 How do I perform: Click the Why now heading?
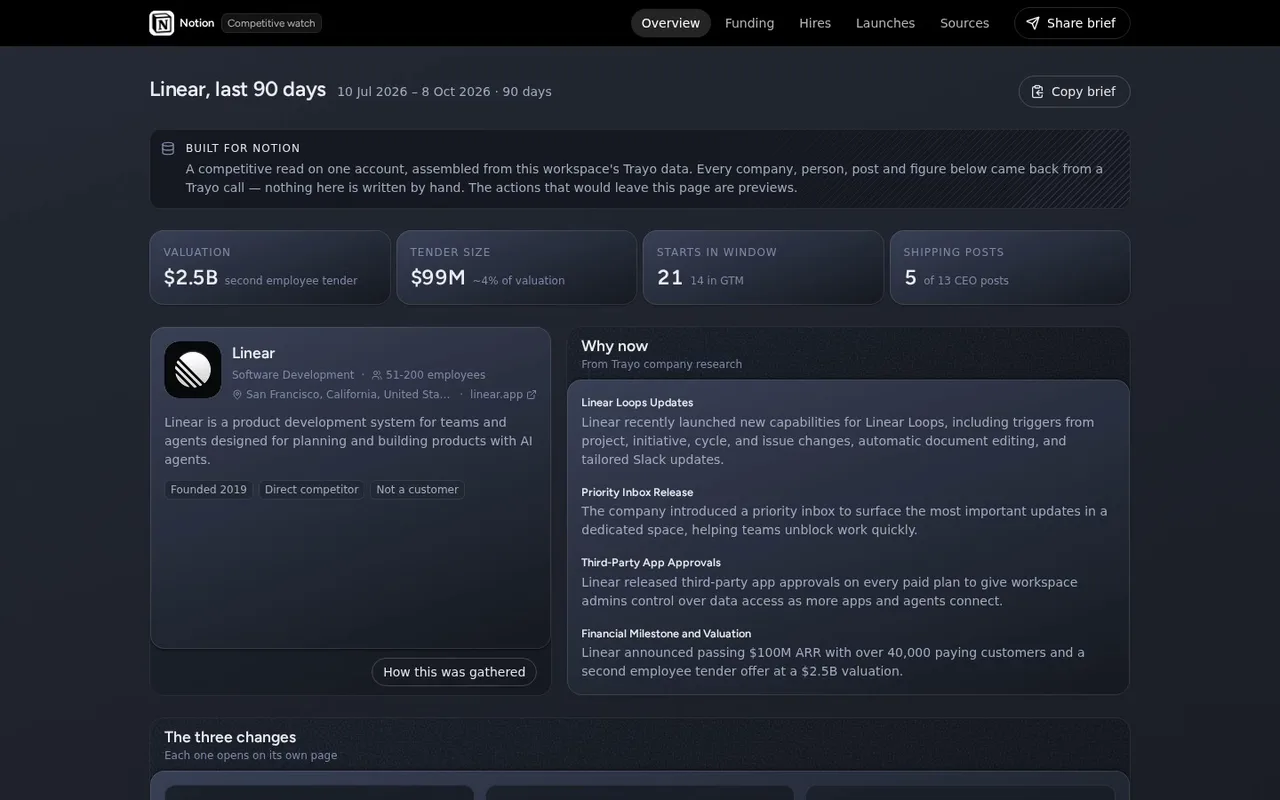pyautogui.click(x=615, y=346)
